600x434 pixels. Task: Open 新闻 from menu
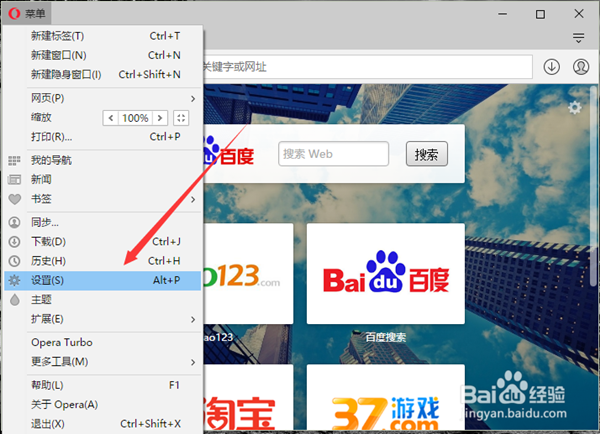tap(103, 179)
